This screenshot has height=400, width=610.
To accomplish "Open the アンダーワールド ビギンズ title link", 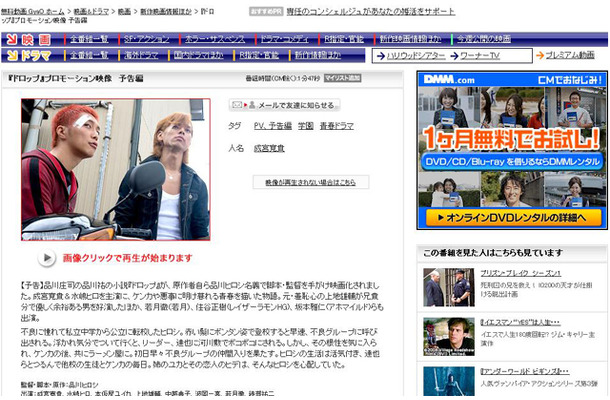I will click(x=525, y=371).
